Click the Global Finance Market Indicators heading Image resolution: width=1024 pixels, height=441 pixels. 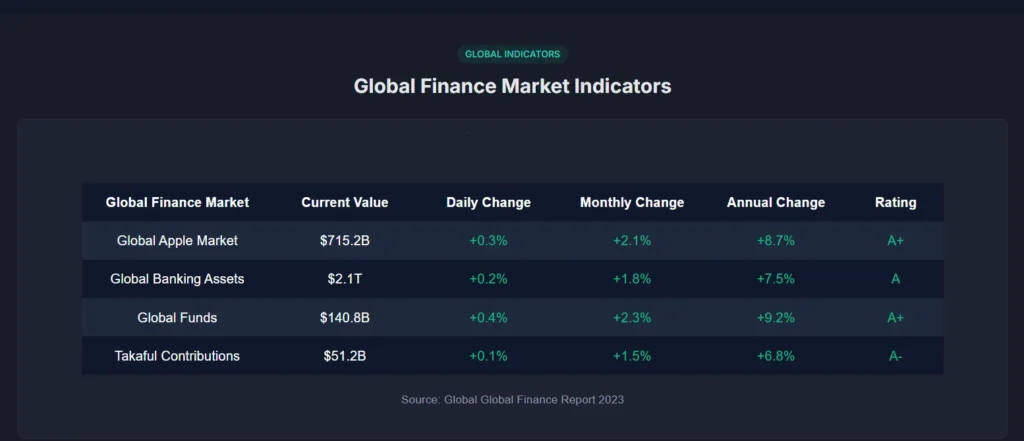click(512, 86)
